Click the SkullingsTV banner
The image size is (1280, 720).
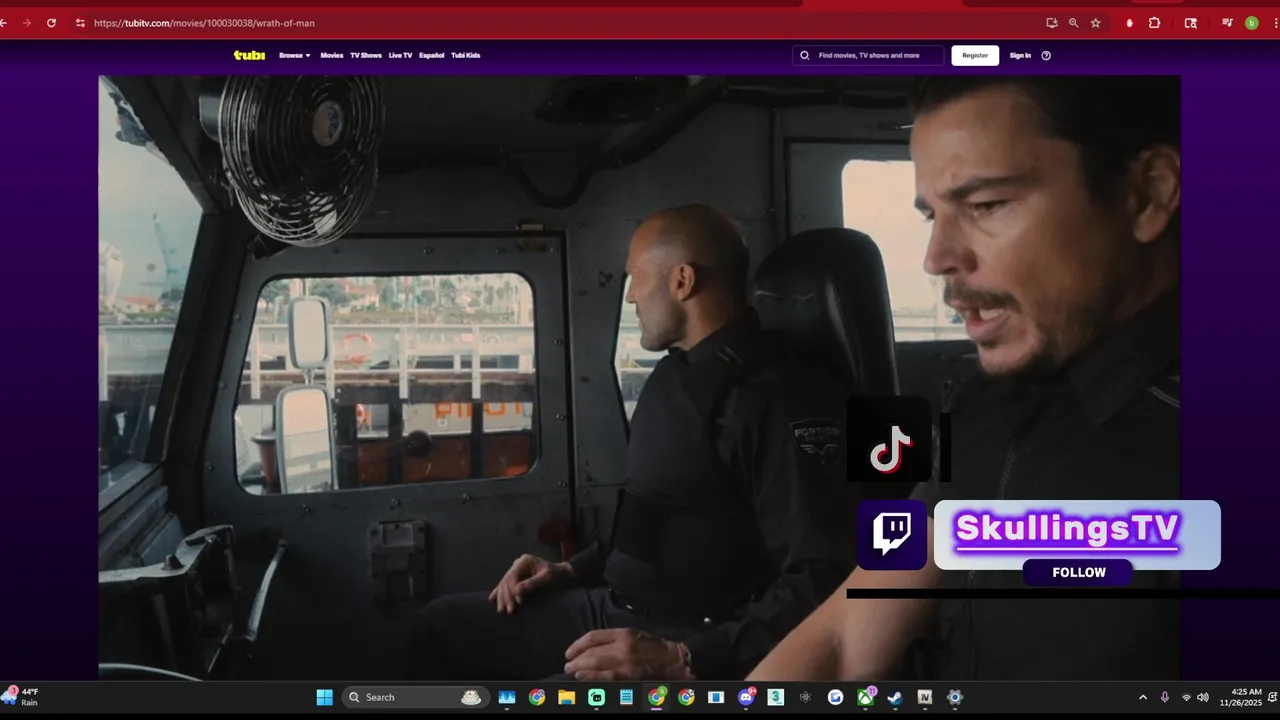coord(1077,535)
